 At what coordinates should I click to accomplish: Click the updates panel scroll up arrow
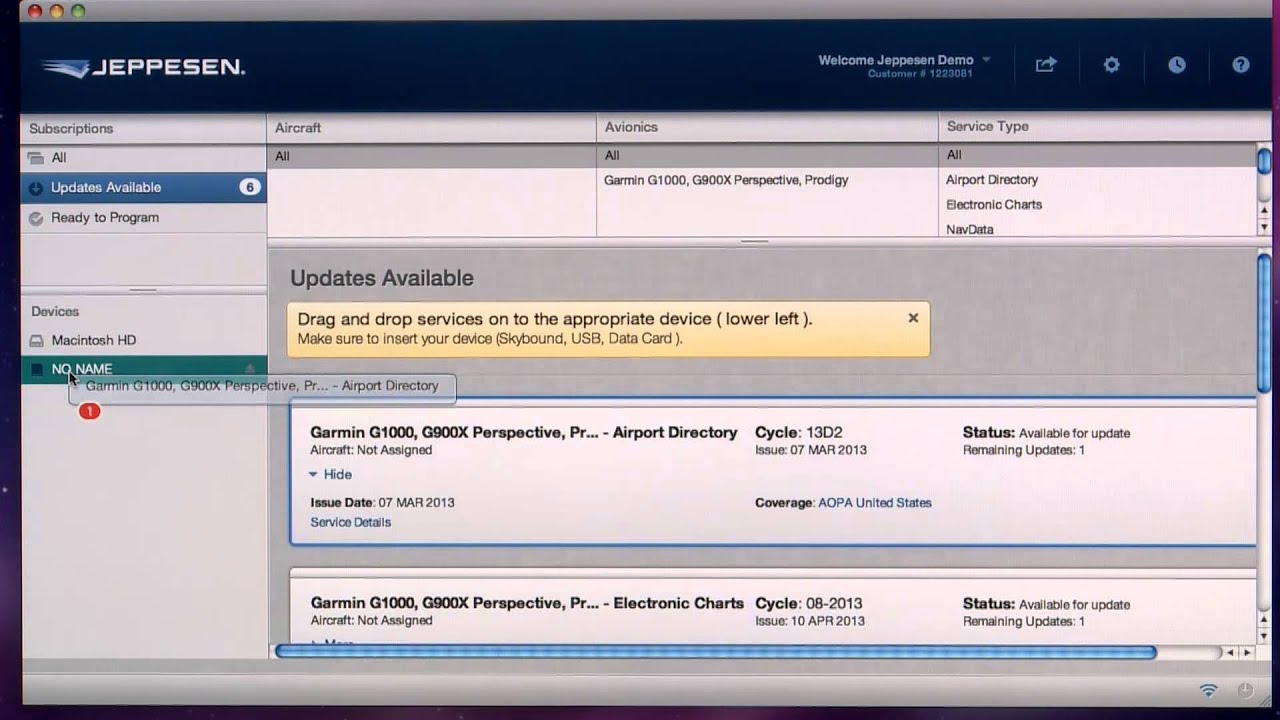1264,622
